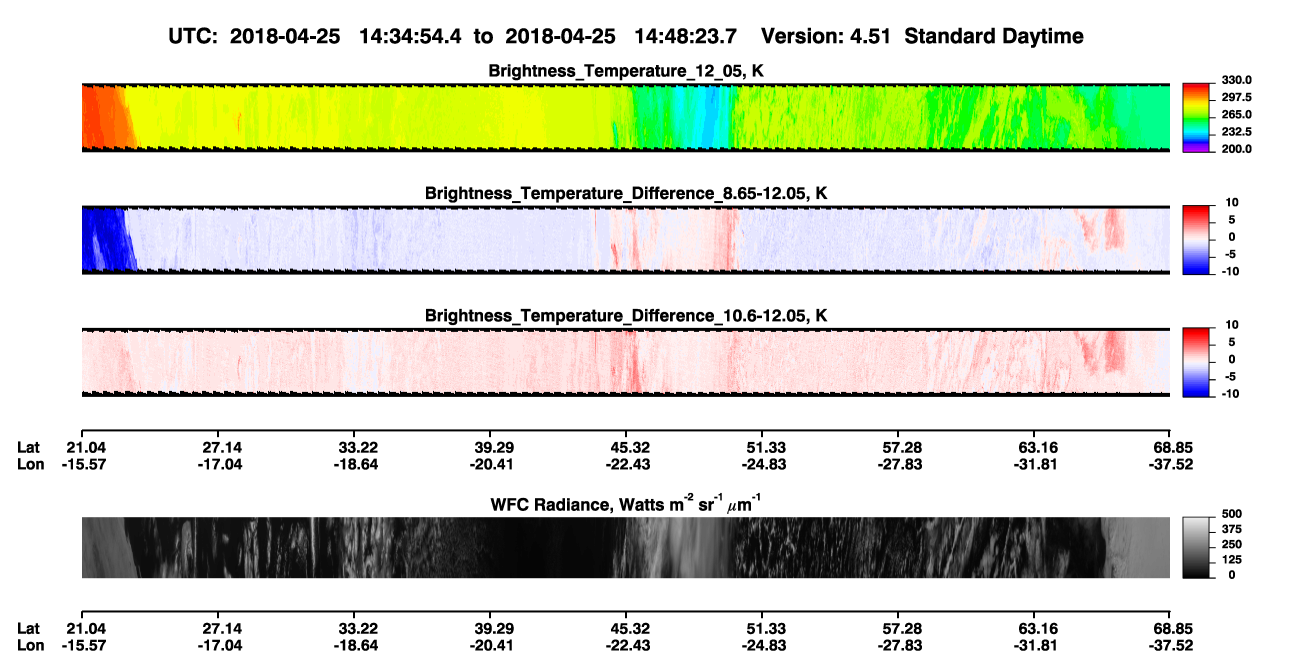
Task: Click the Brightness_Temperature_Difference_10.6-12.05, K title
Action: (x=626, y=316)
